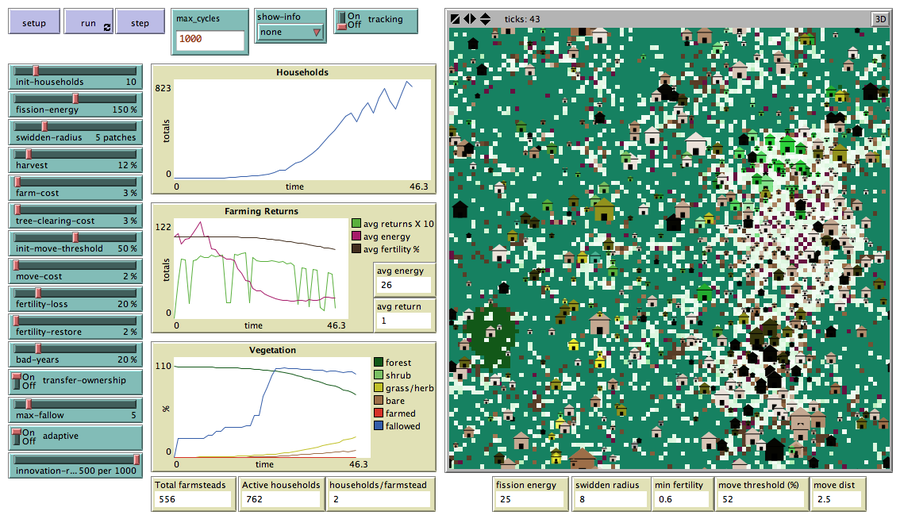Click the bad-years slider
Viewport: 900px width, 519px height.
click(75, 353)
